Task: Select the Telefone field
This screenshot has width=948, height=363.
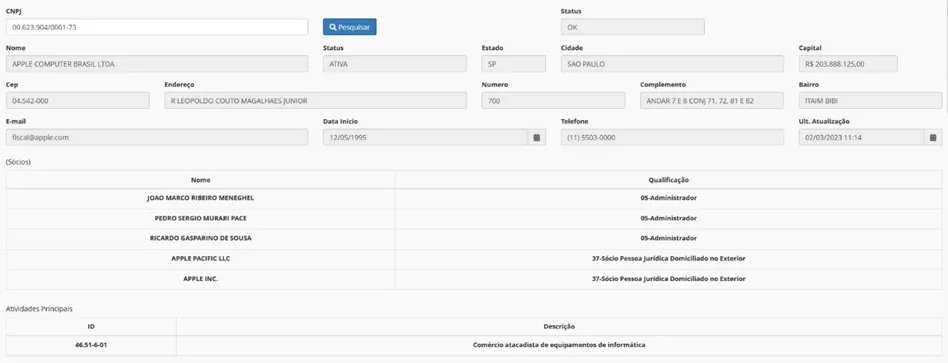Action: 672,137
